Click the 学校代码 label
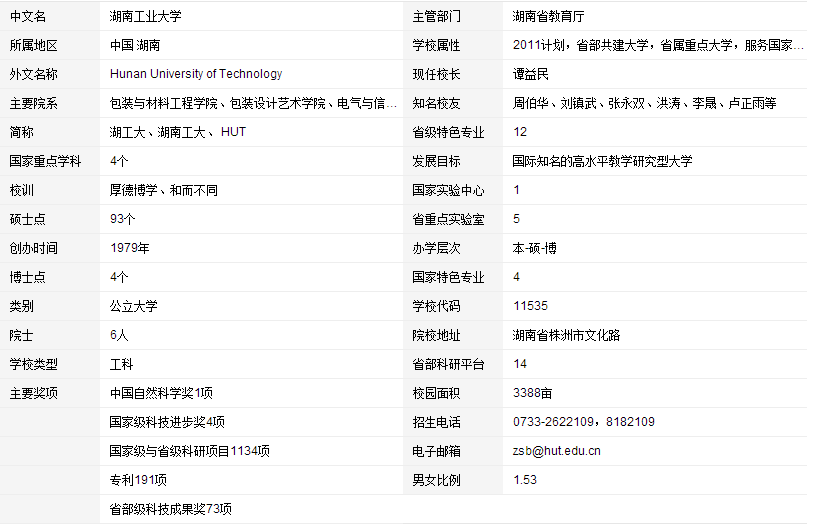 coord(437,306)
